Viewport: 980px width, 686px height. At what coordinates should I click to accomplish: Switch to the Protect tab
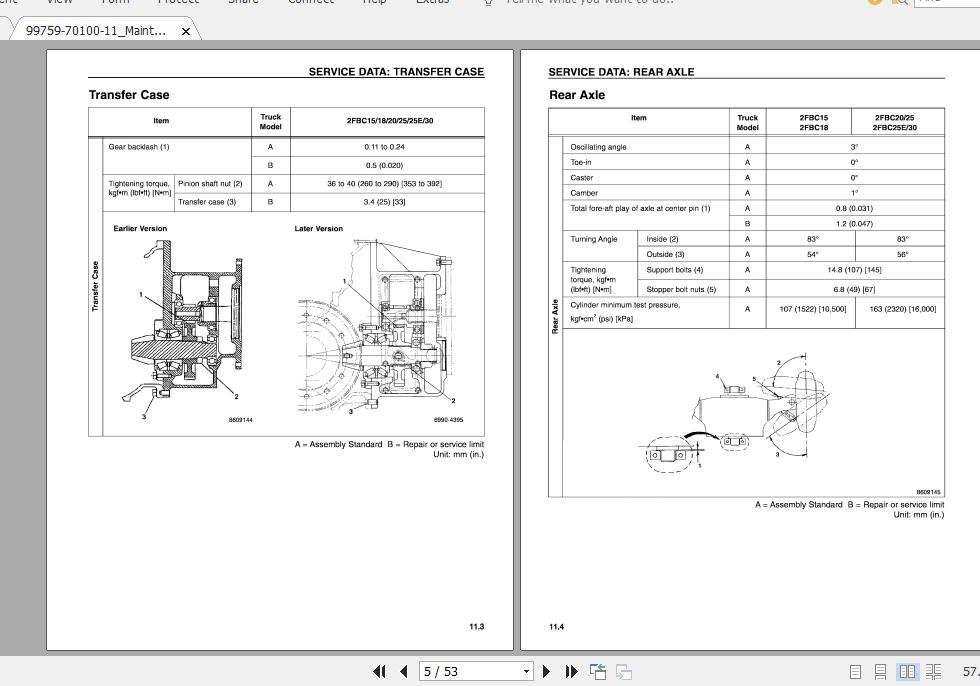point(178,3)
